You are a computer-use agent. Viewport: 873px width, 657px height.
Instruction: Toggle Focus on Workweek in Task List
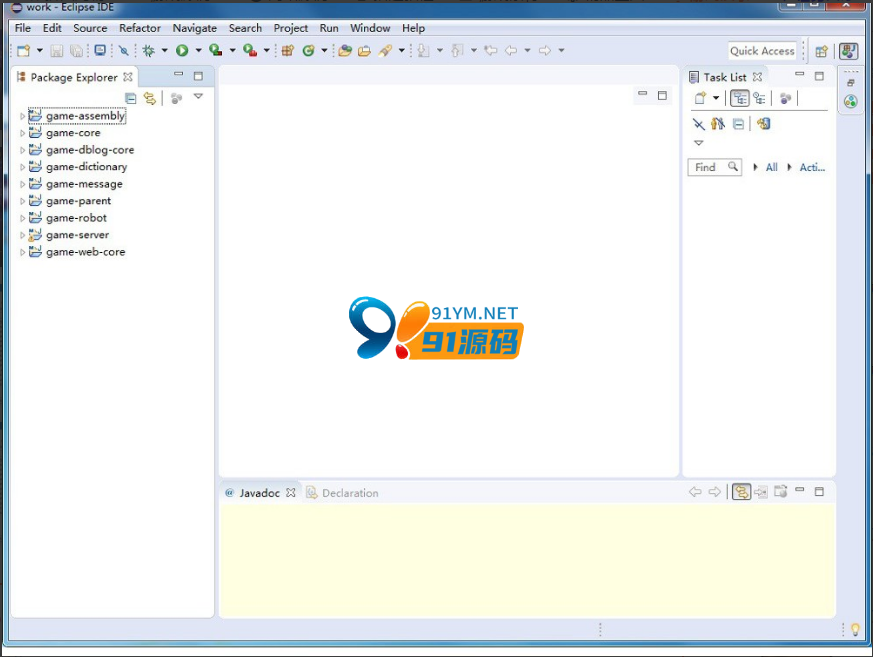[785, 99]
